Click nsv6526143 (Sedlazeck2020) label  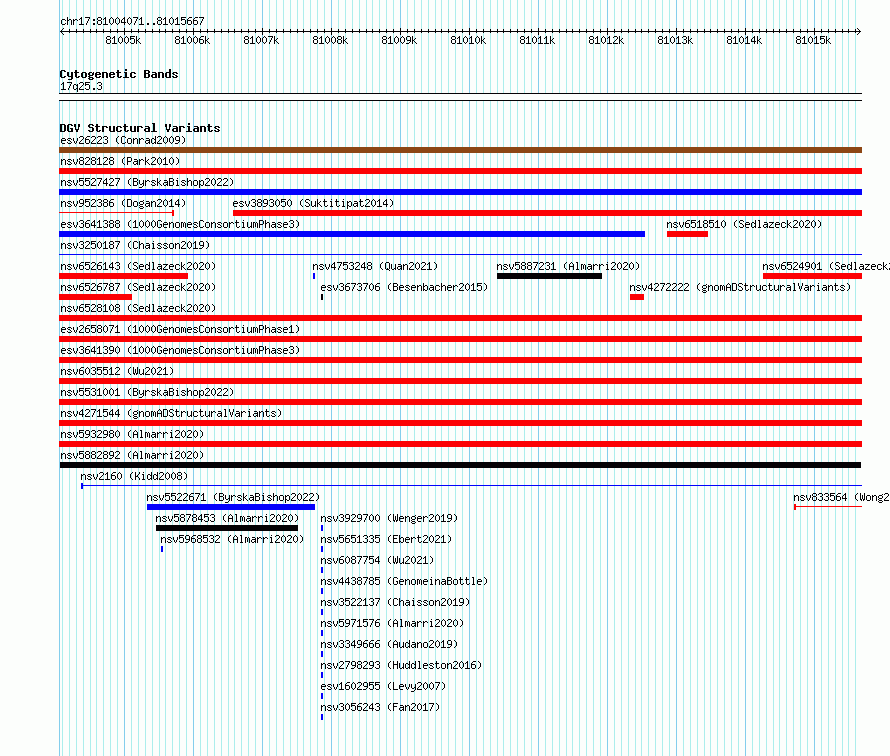(x=138, y=266)
